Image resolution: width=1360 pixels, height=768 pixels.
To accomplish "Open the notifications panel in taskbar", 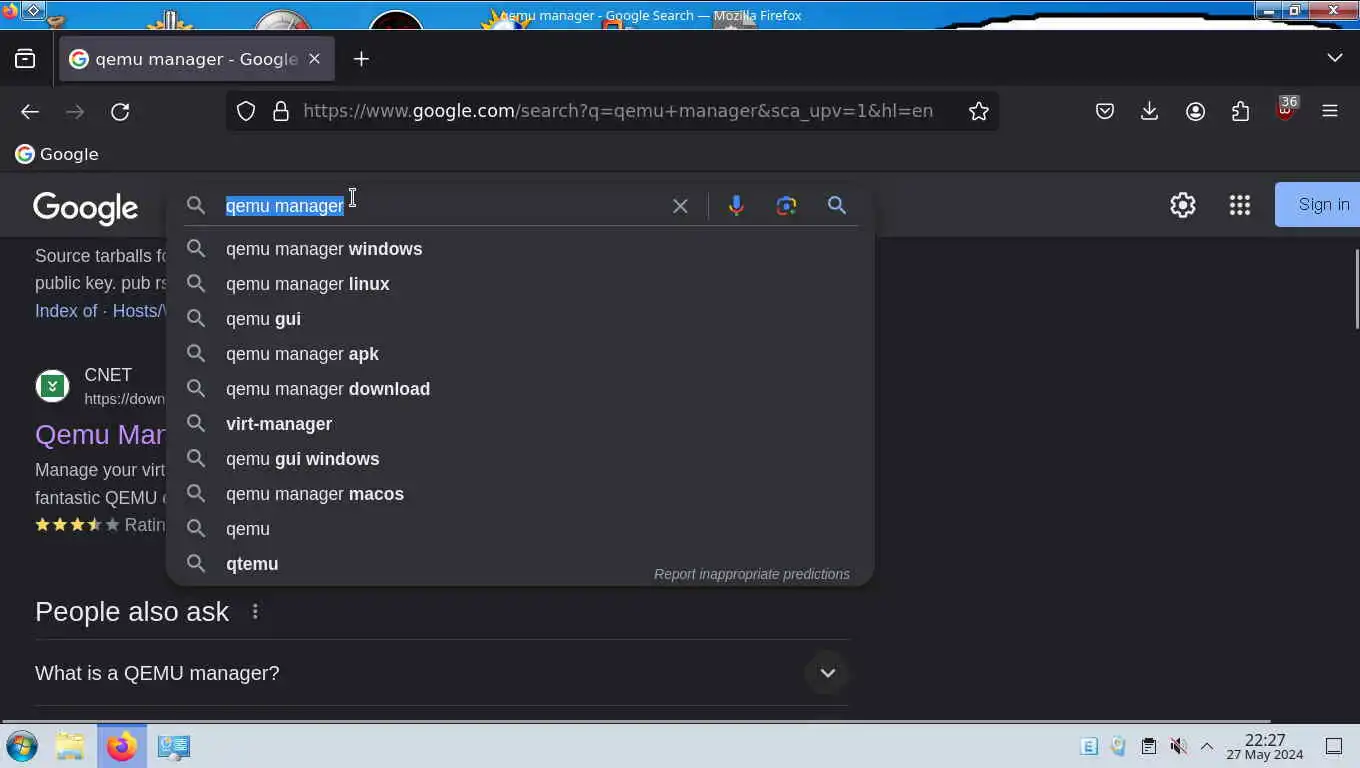I will tap(1334, 746).
